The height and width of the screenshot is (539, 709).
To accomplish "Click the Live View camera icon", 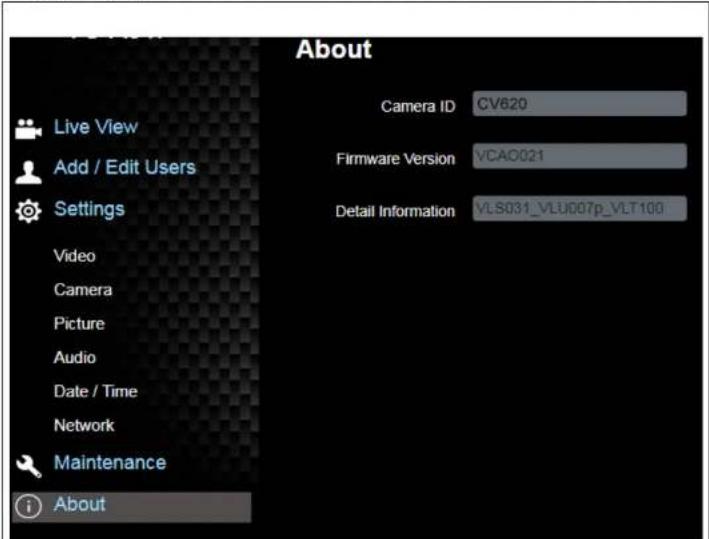I will [x=28, y=129].
